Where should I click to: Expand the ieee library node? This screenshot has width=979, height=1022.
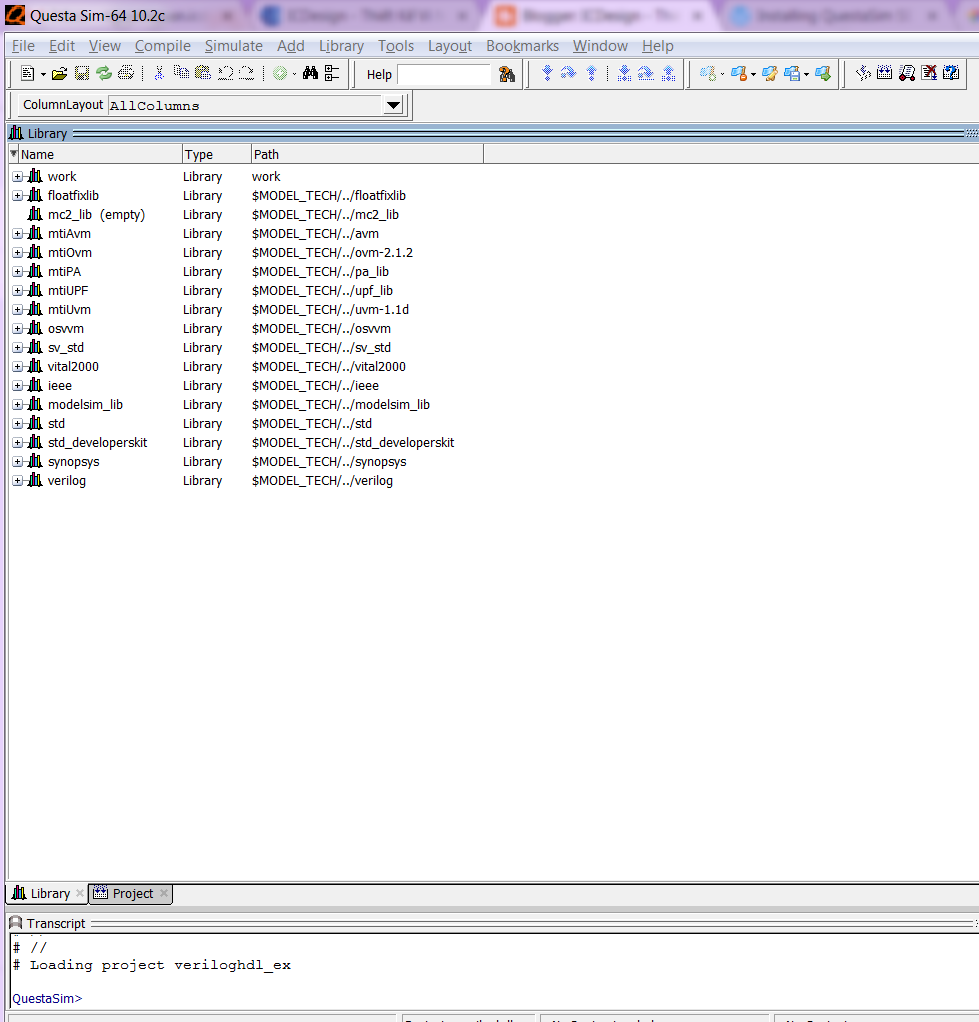[18, 386]
